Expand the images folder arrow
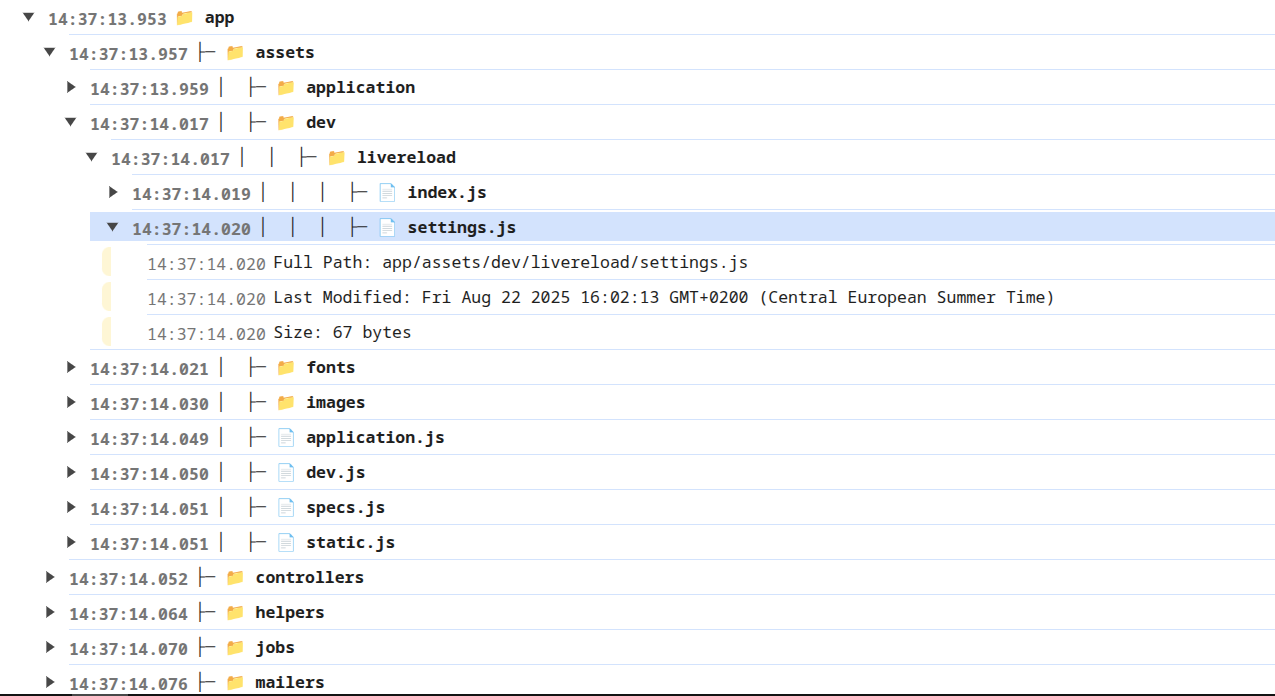Viewport: 1275px width, 696px height. [x=71, y=402]
